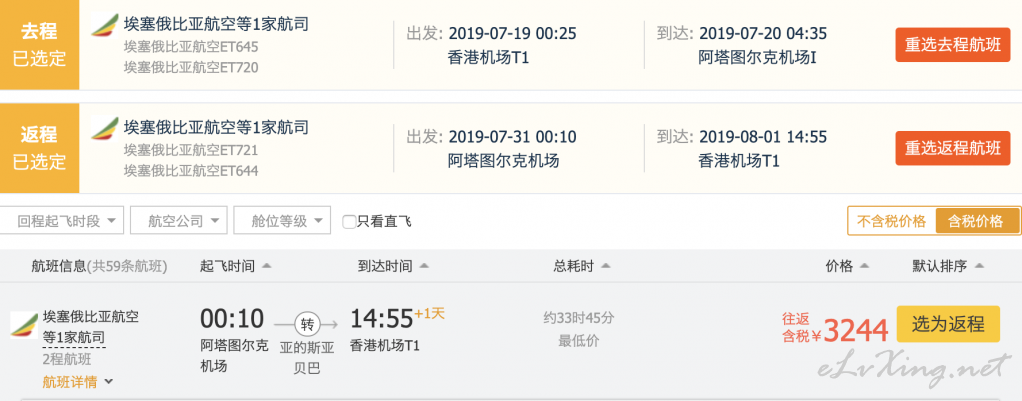Sort by departure time arrow 起飞时间
Image resolution: width=1022 pixels, height=401 pixels.
266,266
